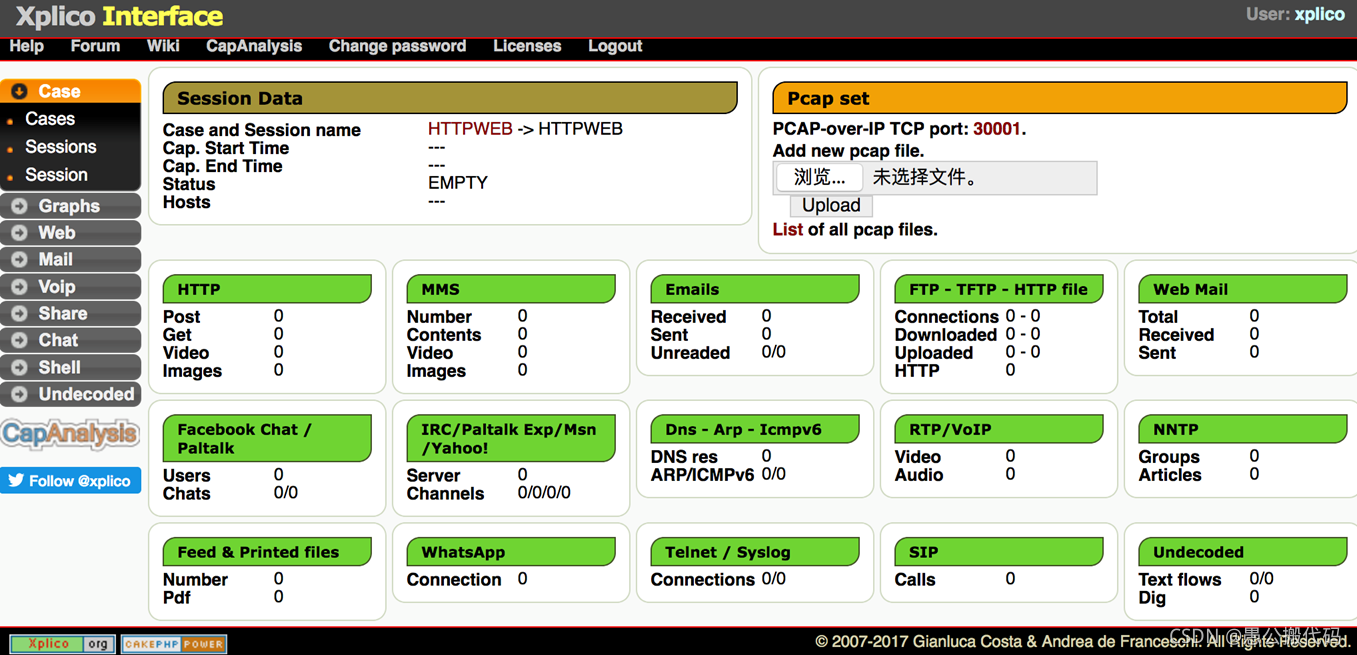Click the NNTP panel header

(x=1243, y=429)
